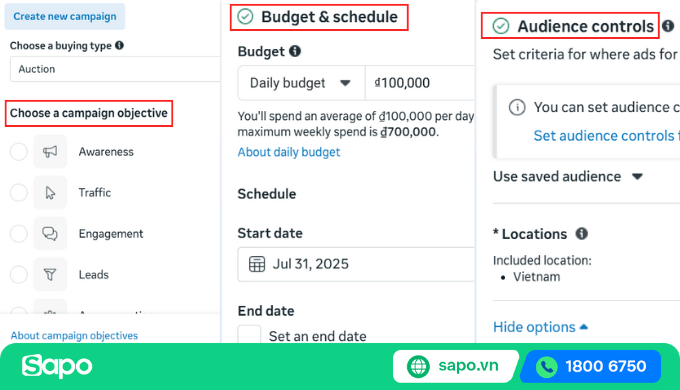This screenshot has width=680, height=390.
Task: Open the Daily budget dropdown
Action: [301, 83]
